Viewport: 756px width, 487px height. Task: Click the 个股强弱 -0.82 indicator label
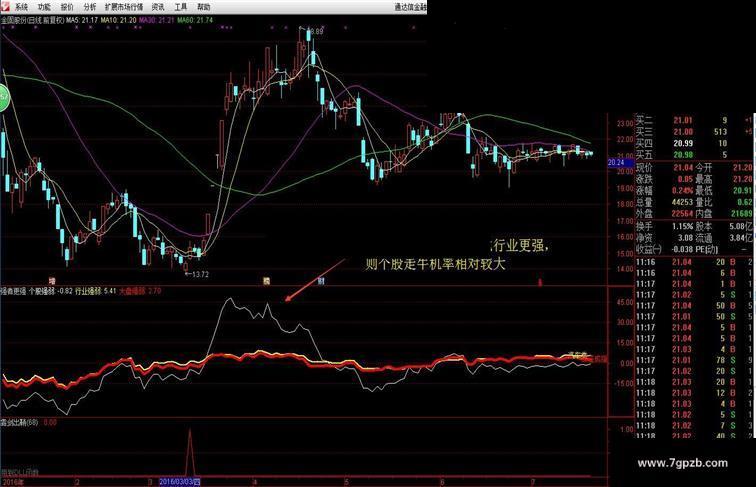point(51,291)
